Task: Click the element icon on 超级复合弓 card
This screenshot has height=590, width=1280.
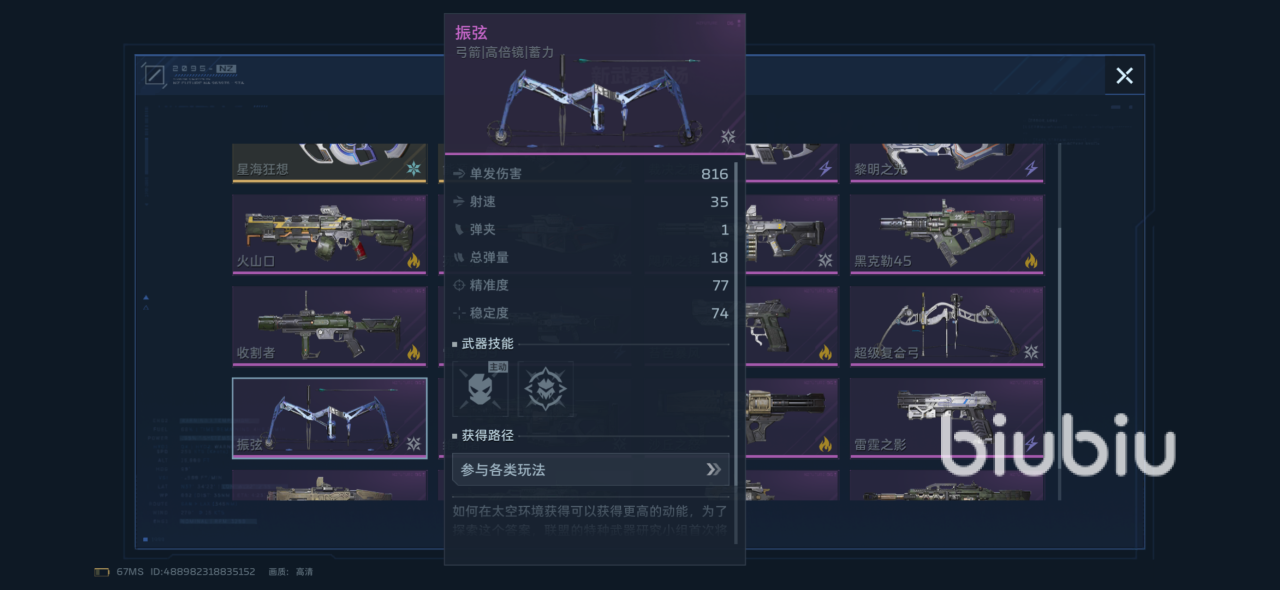Action: tap(1031, 352)
